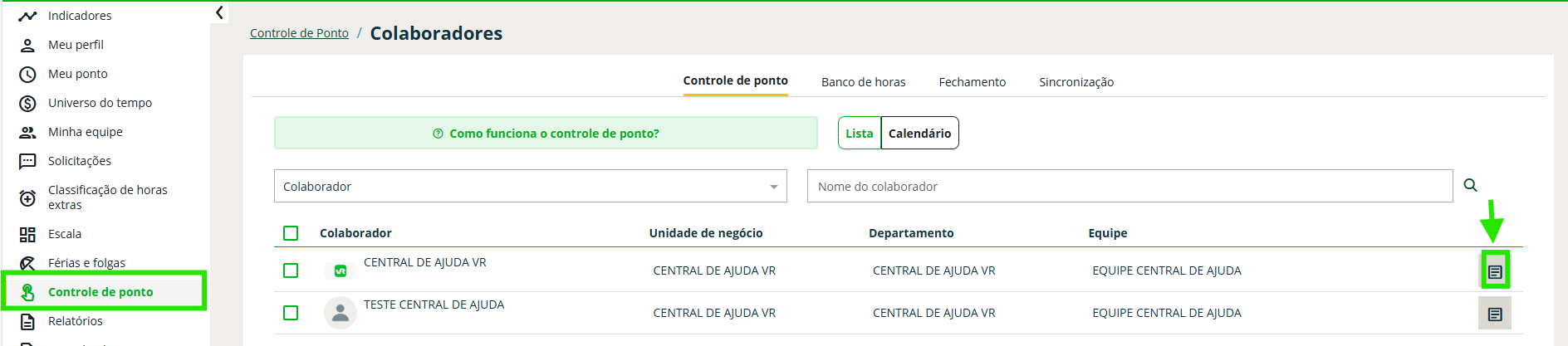This screenshot has height=346, width=1568.
Task: Check the CENTRAL DE AJUDA VR row checkbox
Action: (291, 270)
